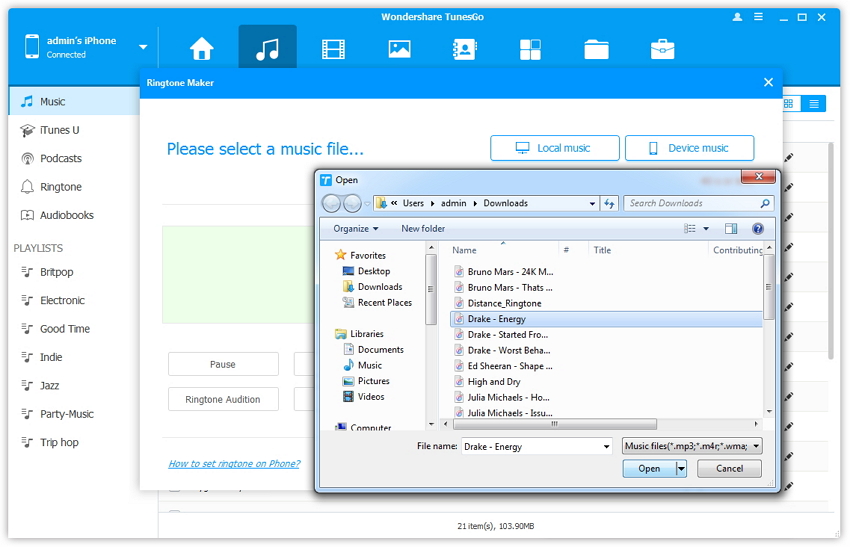The height and width of the screenshot is (547, 850).
Task: Open the Contacts address book icon
Action: coord(464,49)
